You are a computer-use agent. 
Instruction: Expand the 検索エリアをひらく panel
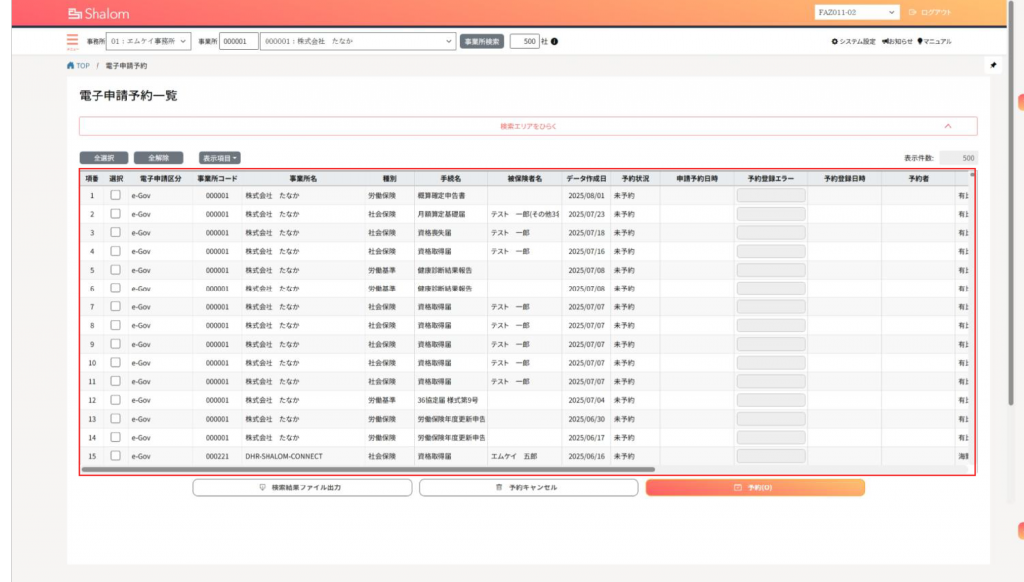click(528, 126)
